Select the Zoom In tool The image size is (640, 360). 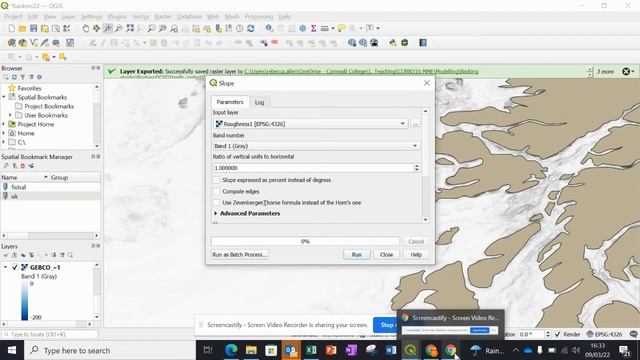[x=108, y=28]
